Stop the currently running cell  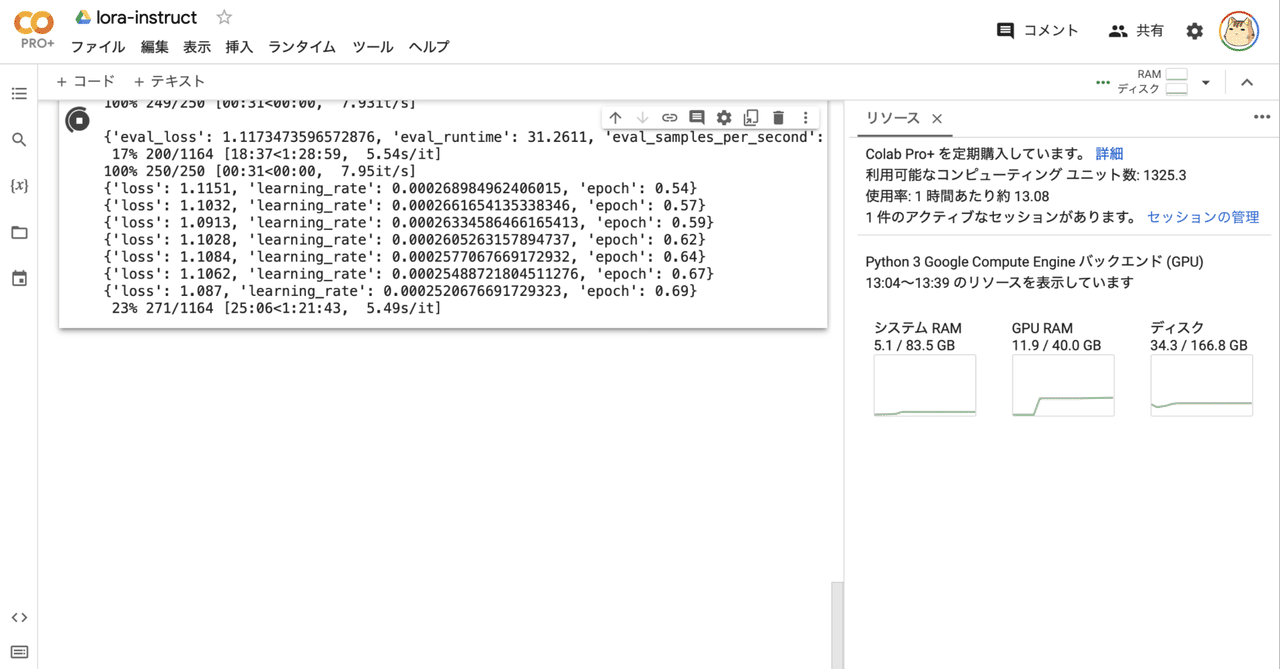click(x=78, y=120)
